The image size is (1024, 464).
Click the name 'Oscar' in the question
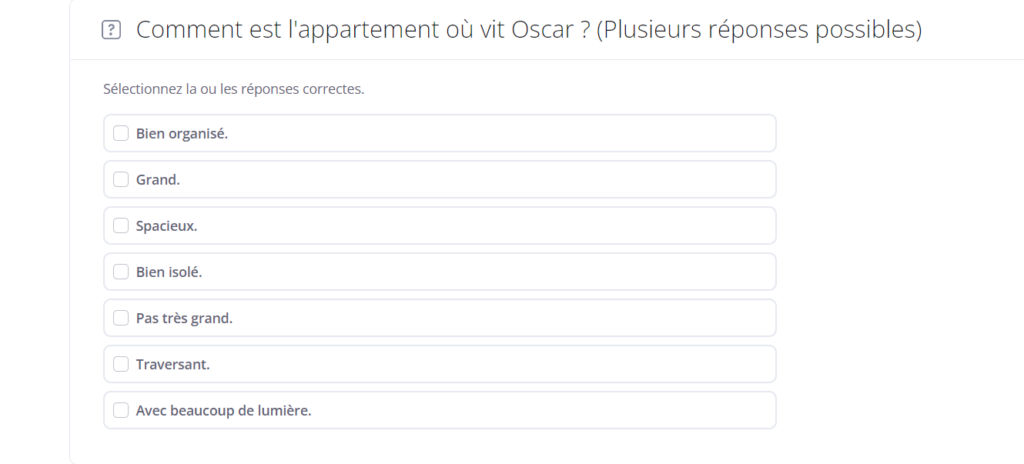pyautogui.click(x=541, y=30)
